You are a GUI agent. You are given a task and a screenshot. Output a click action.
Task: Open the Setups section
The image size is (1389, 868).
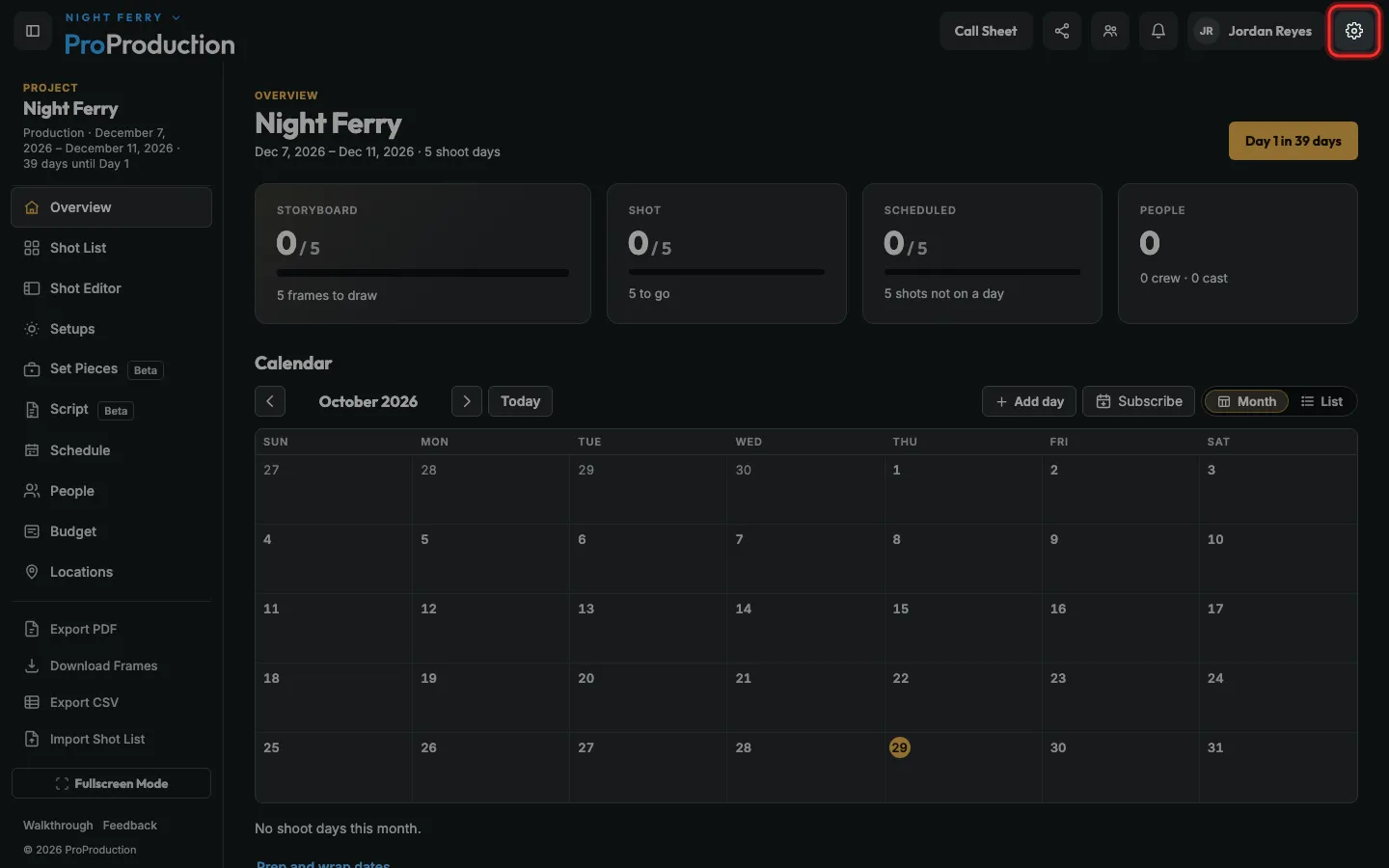[x=111, y=329]
